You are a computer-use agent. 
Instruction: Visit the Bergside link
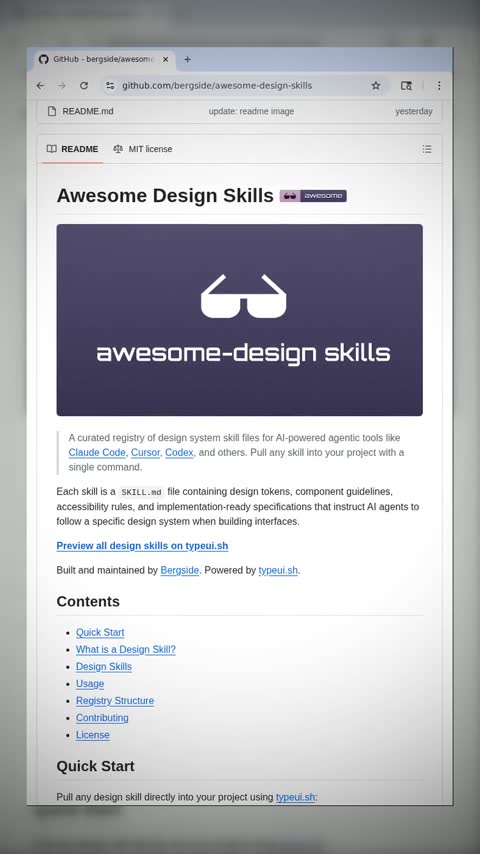point(180,570)
